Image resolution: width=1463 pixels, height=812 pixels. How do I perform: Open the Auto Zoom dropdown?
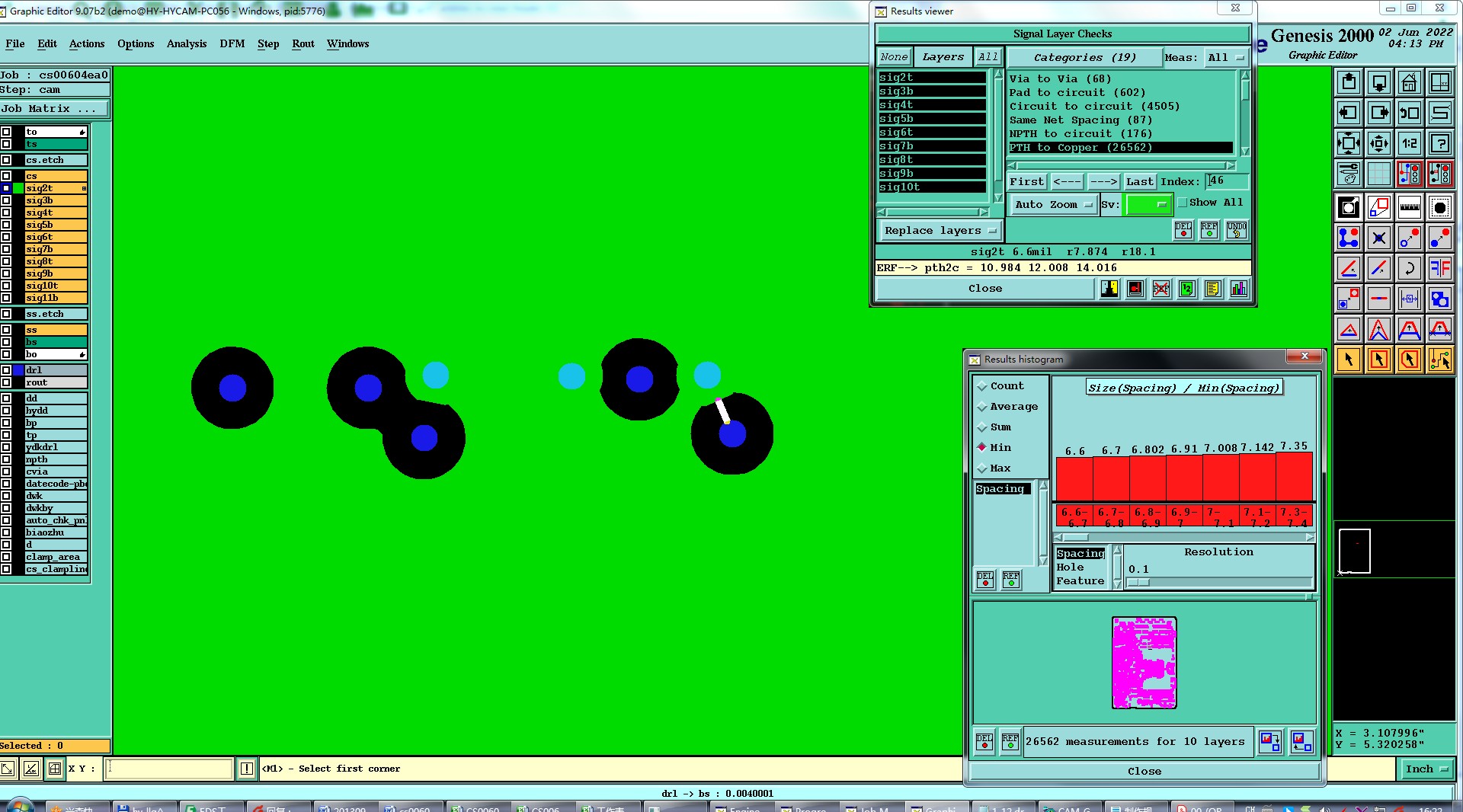pyautogui.click(x=1054, y=204)
